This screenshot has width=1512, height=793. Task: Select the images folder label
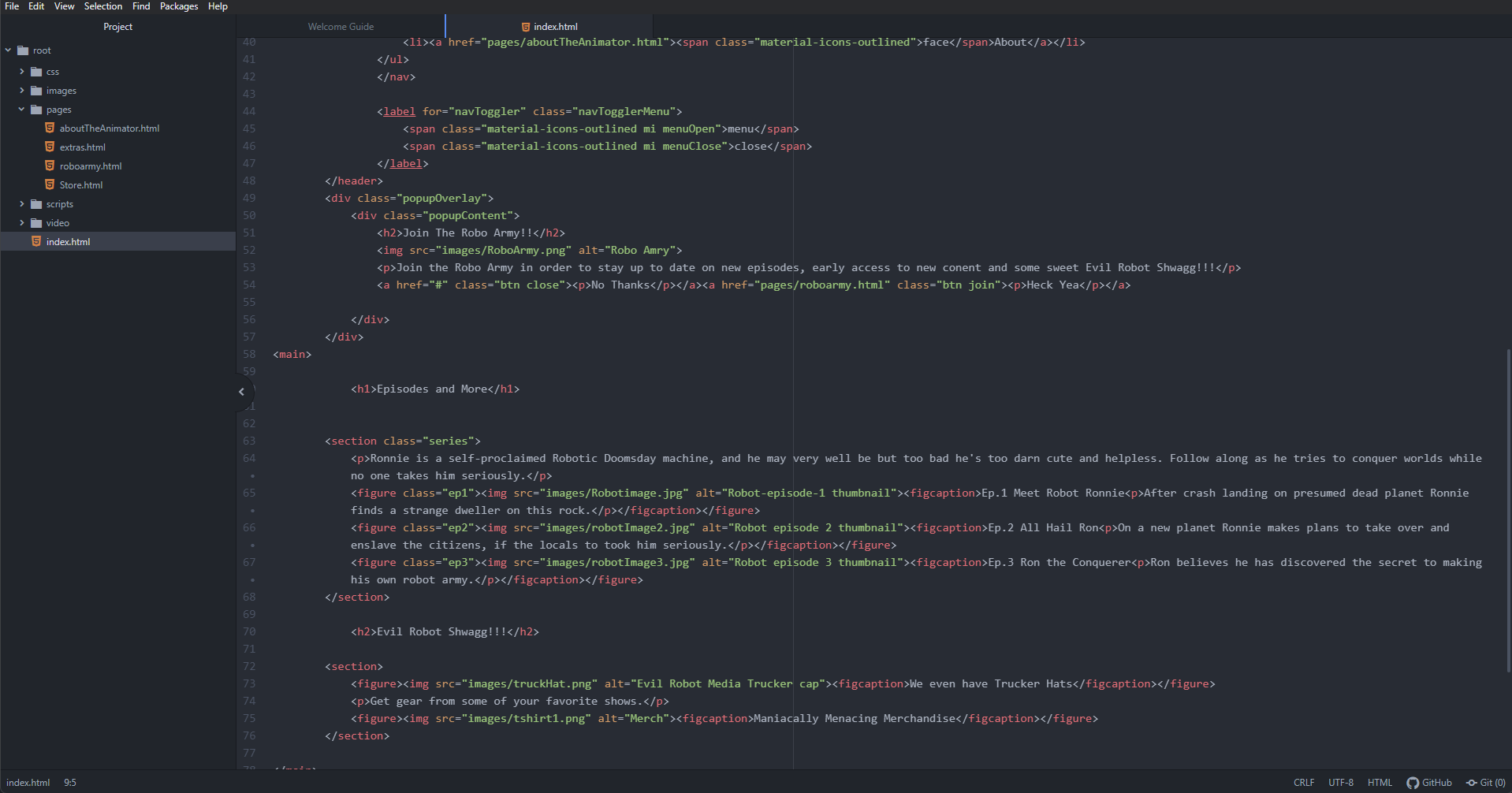61,91
